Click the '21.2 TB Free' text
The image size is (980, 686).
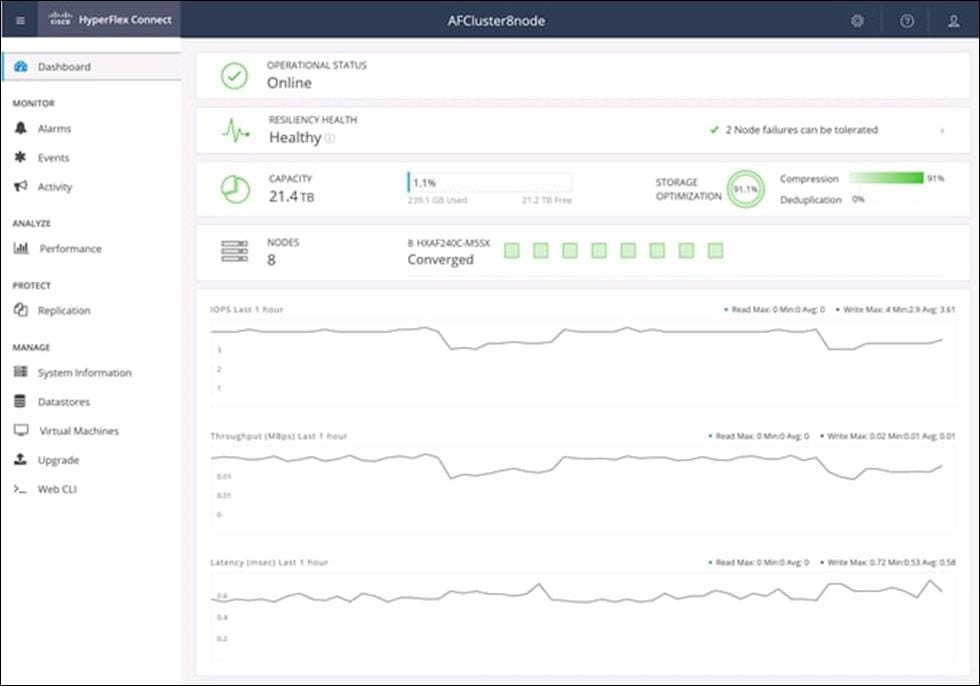[x=547, y=201]
